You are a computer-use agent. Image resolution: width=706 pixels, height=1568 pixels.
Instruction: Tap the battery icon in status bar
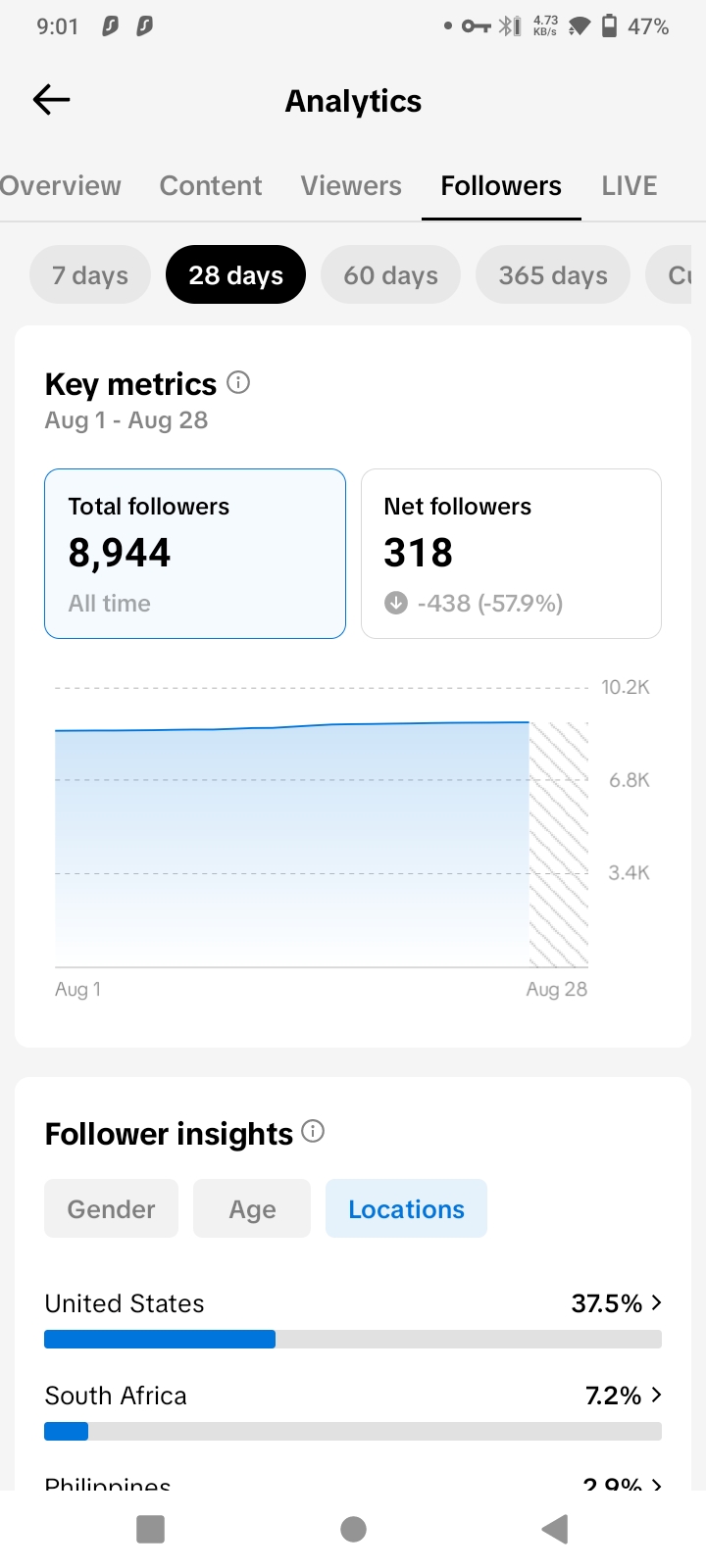tap(609, 25)
